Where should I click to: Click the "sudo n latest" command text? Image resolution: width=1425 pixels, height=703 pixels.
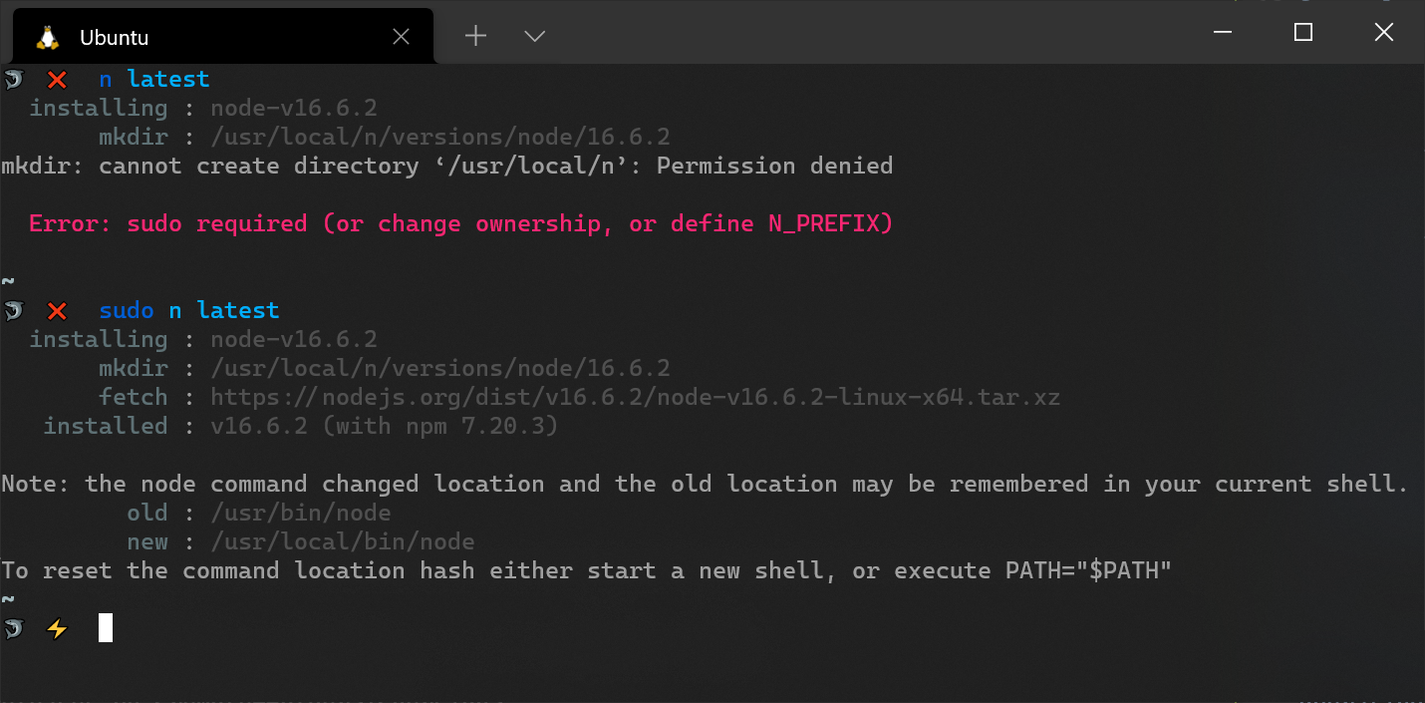(x=188, y=310)
